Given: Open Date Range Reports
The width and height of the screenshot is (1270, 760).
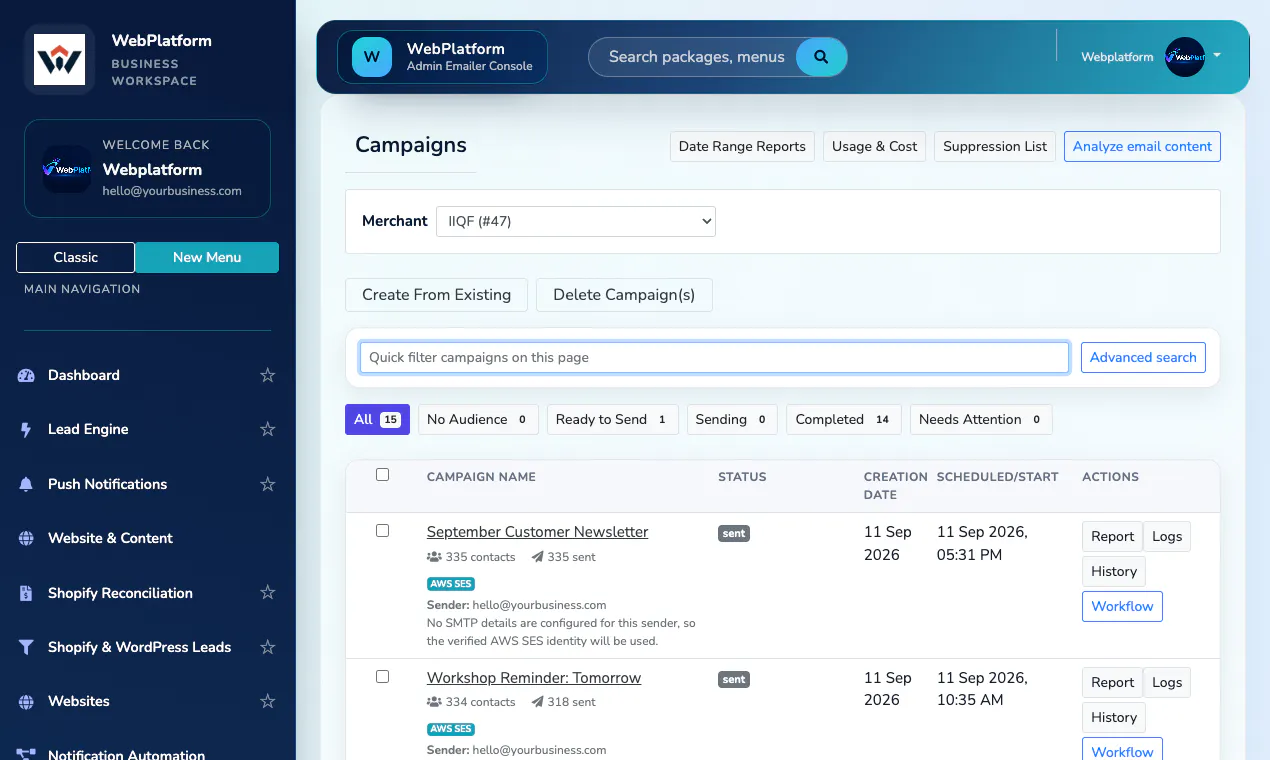Looking at the screenshot, I should 742,146.
